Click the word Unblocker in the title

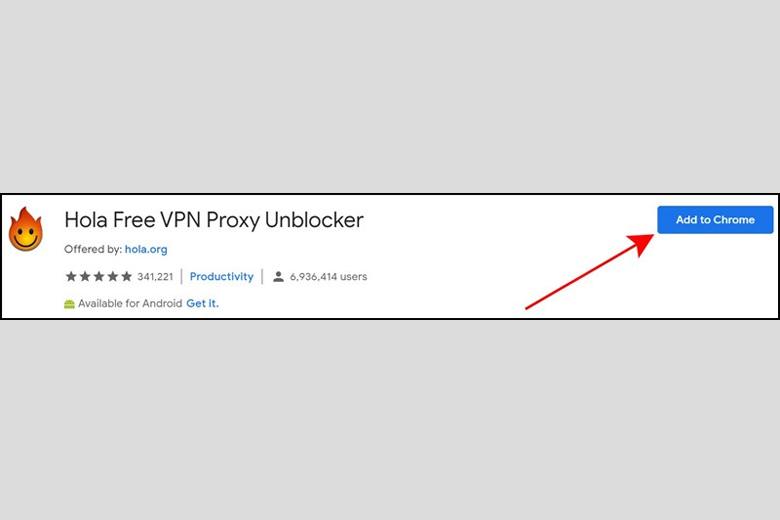click(x=314, y=220)
